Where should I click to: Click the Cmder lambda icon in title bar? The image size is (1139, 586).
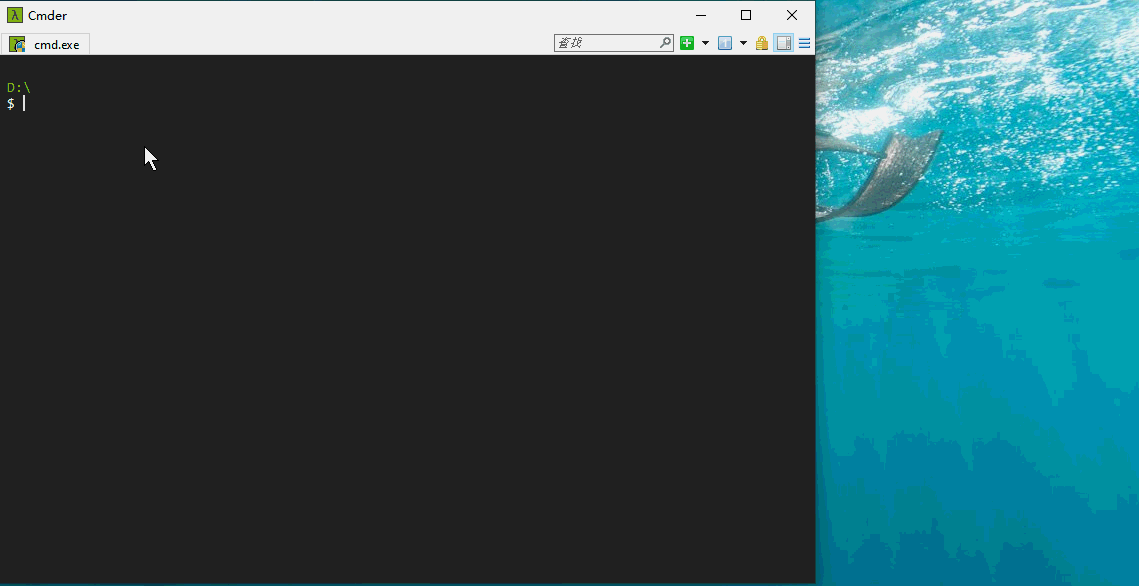click(x=15, y=15)
